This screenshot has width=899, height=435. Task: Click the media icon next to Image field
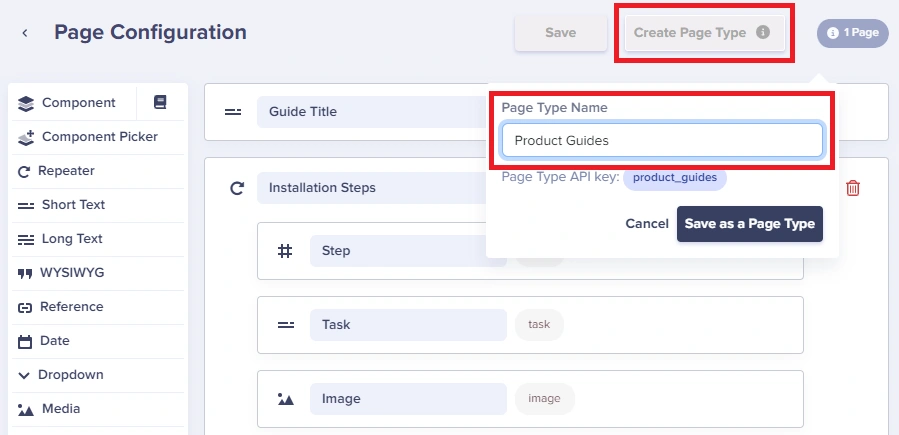(285, 398)
